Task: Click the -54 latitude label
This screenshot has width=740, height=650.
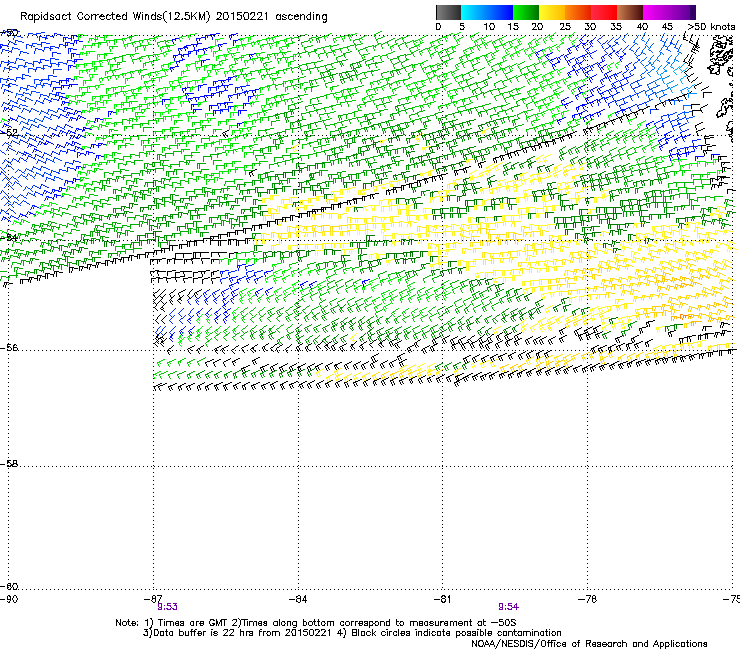Action: (9, 237)
